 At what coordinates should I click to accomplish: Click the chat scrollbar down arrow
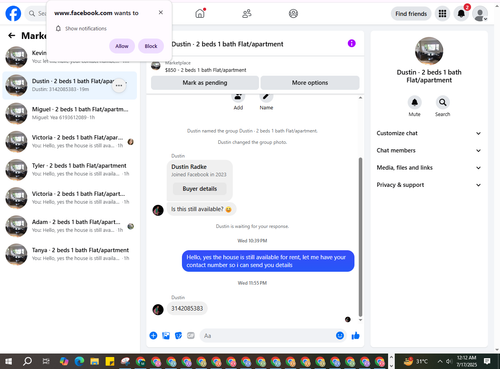click(360, 320)
